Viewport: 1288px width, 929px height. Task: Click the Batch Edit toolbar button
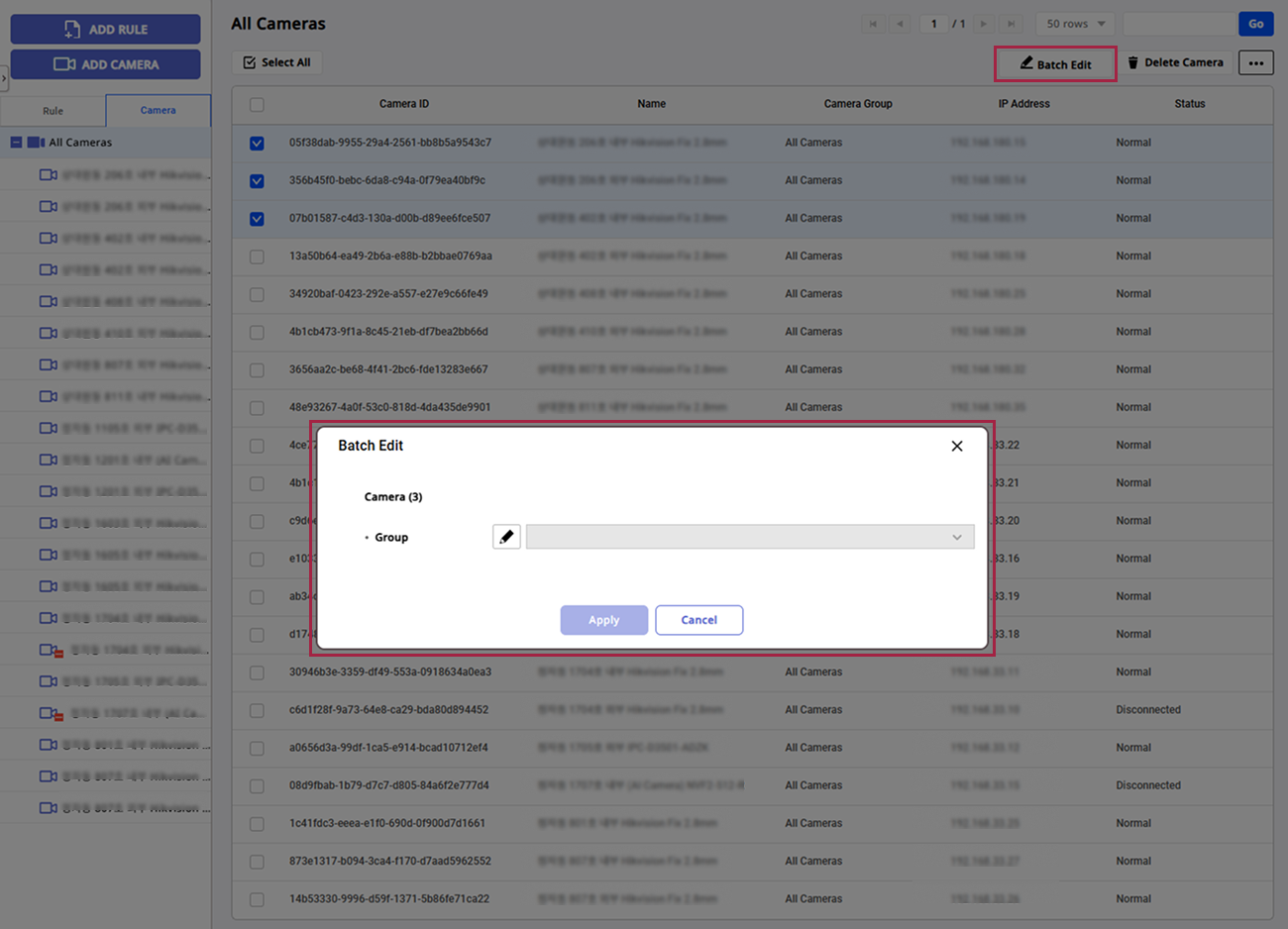point(1055,64)
